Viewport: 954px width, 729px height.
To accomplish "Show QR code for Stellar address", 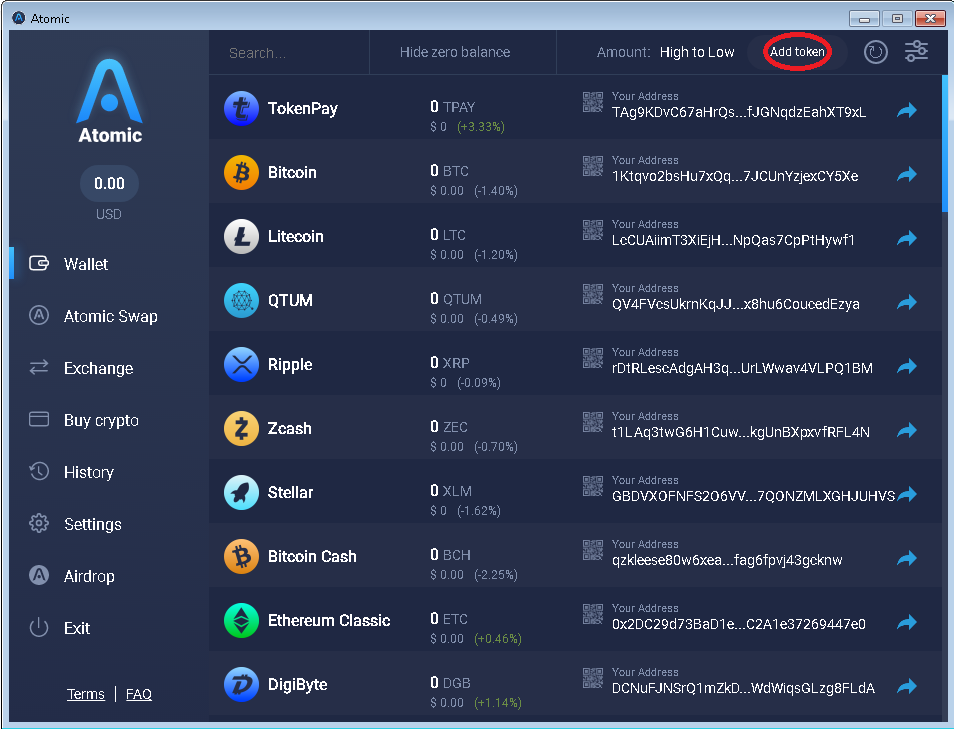I will coord(593,486).
